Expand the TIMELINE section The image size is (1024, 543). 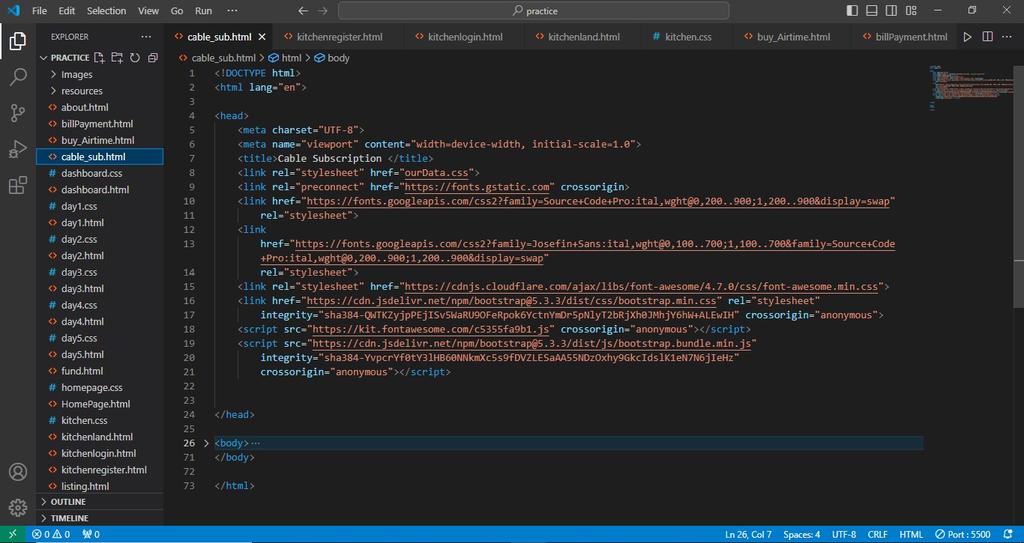pyautogui.click(x=99, y=518)
